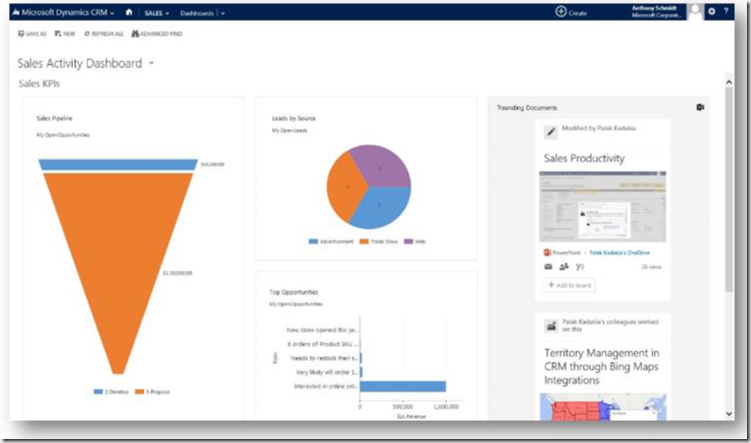751x443 pixels.
Task: Click the Leads by Source chart title
Action: (x=294, y=118)
